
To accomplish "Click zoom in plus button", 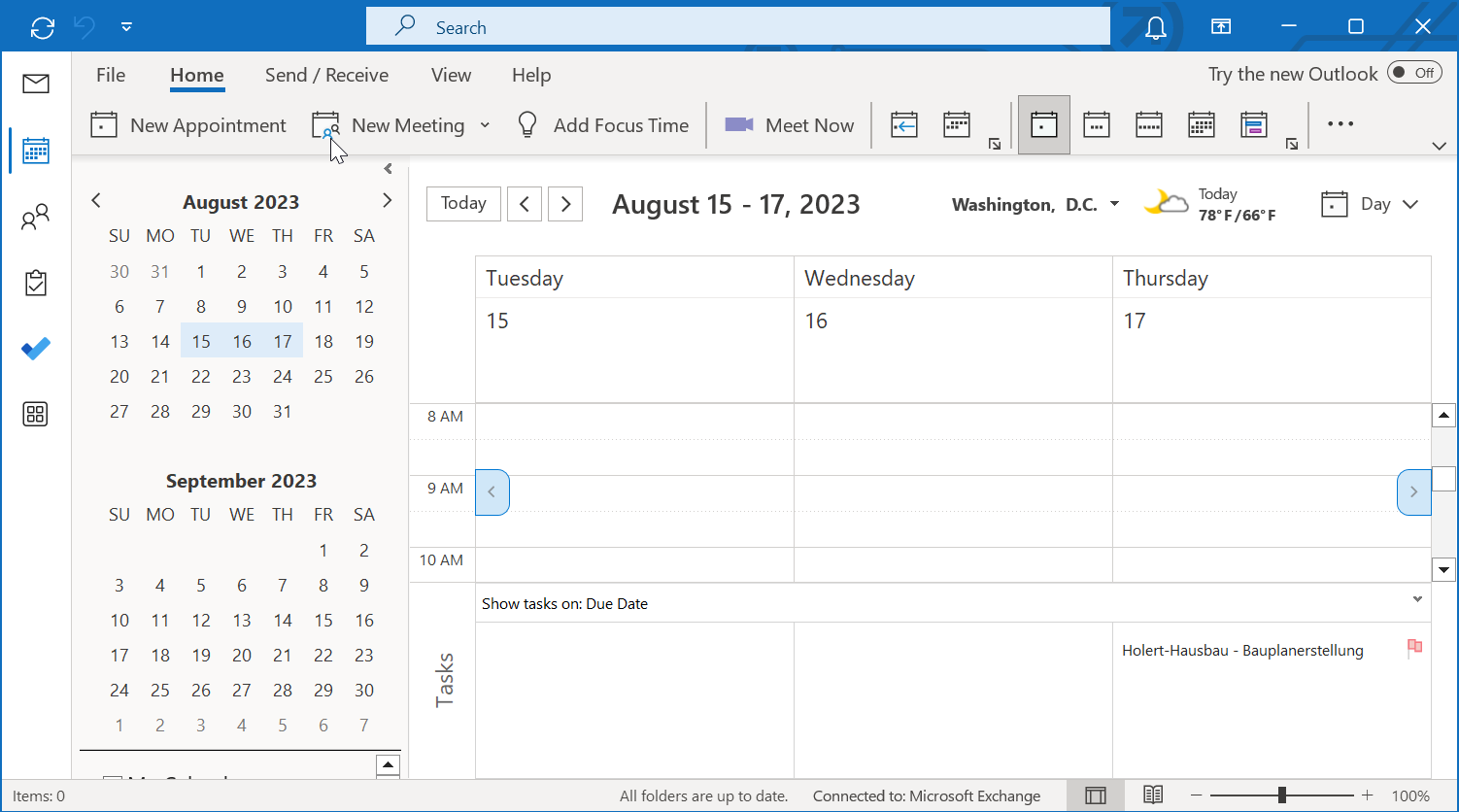I will pos(1368,795).
